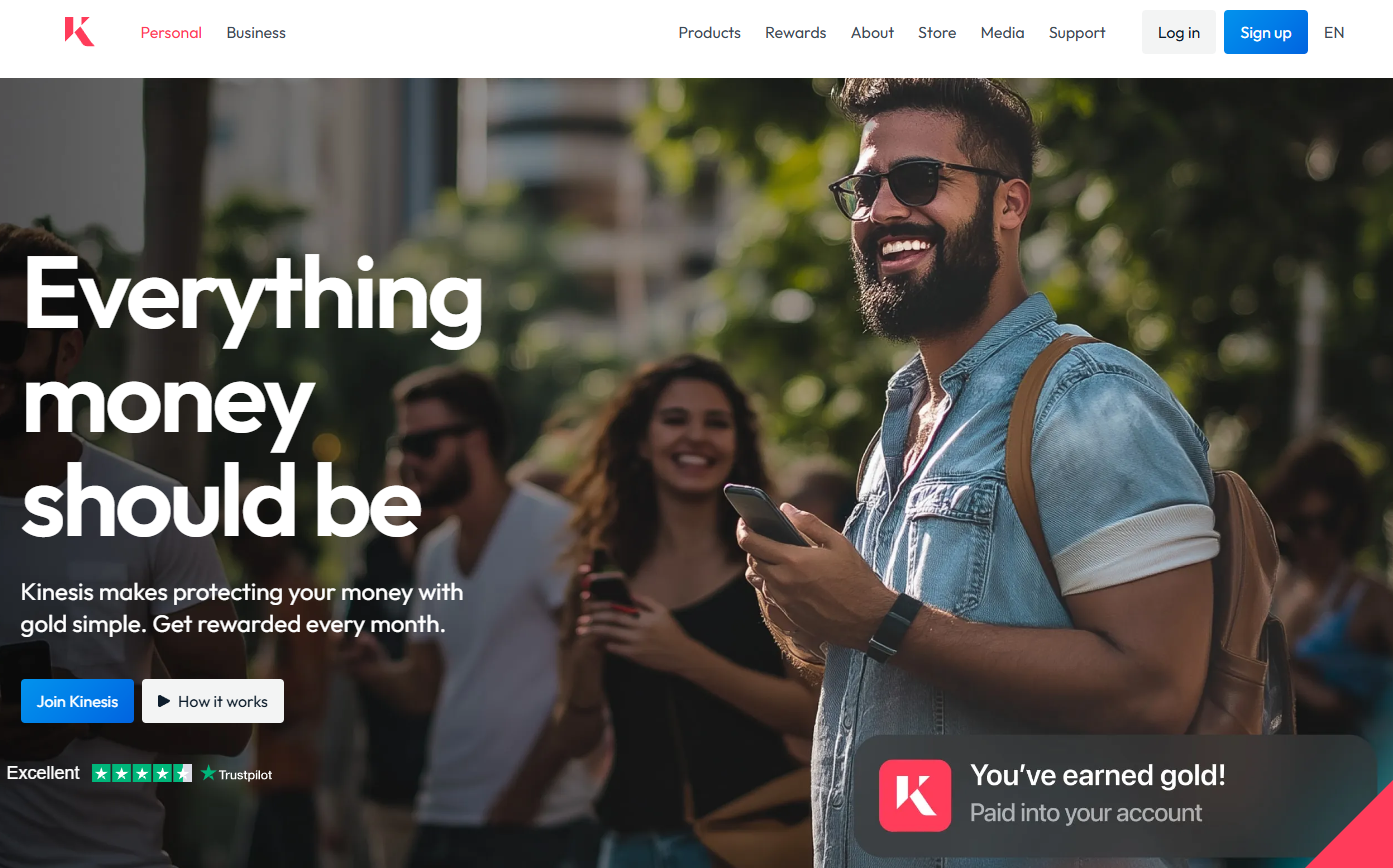Click the red Kinesis icon in notification
The width and height of the screenshot is (1393, 868).
[x=915, y=795]
